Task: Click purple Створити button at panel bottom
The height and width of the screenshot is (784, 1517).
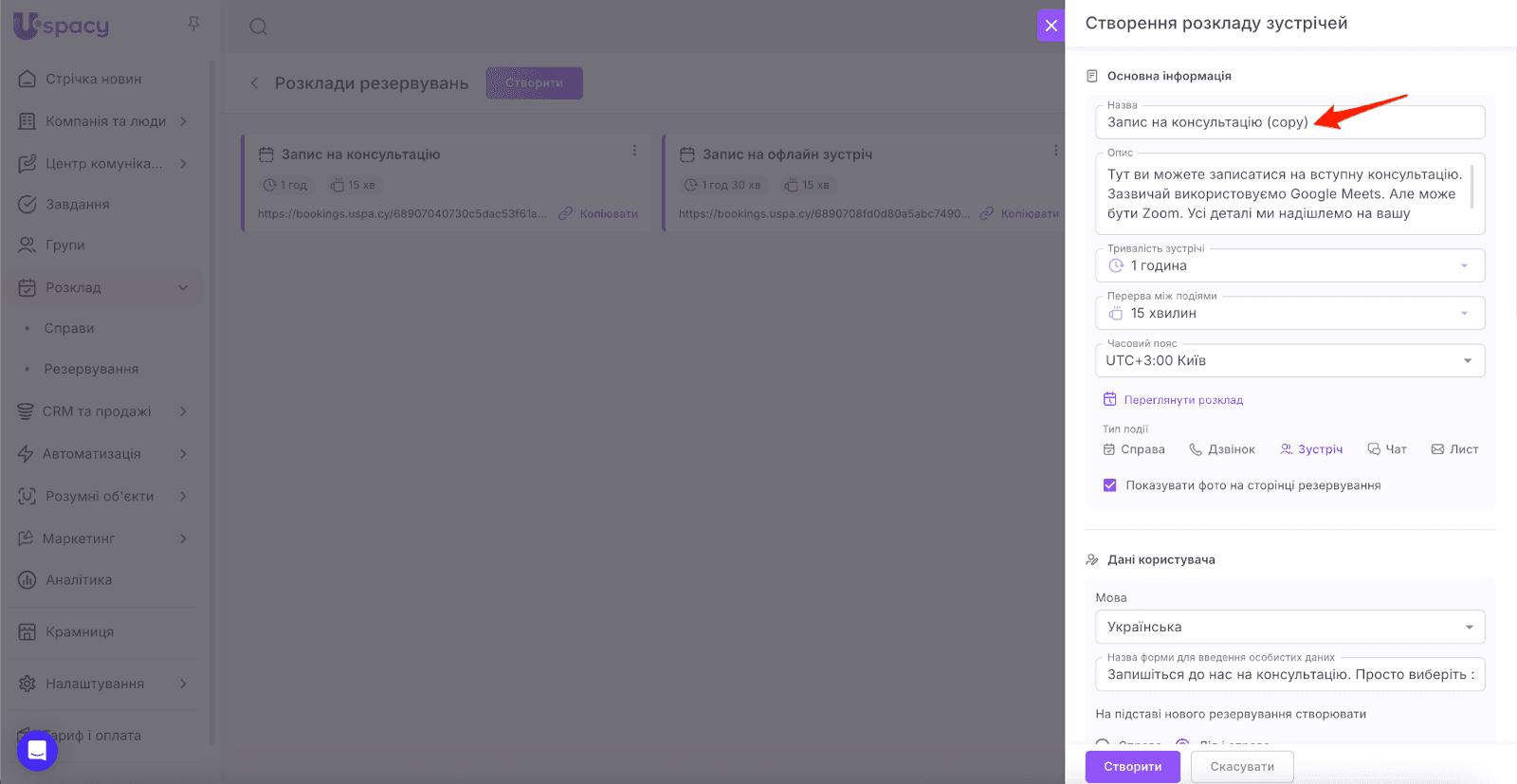Action: coord(1133,767)
